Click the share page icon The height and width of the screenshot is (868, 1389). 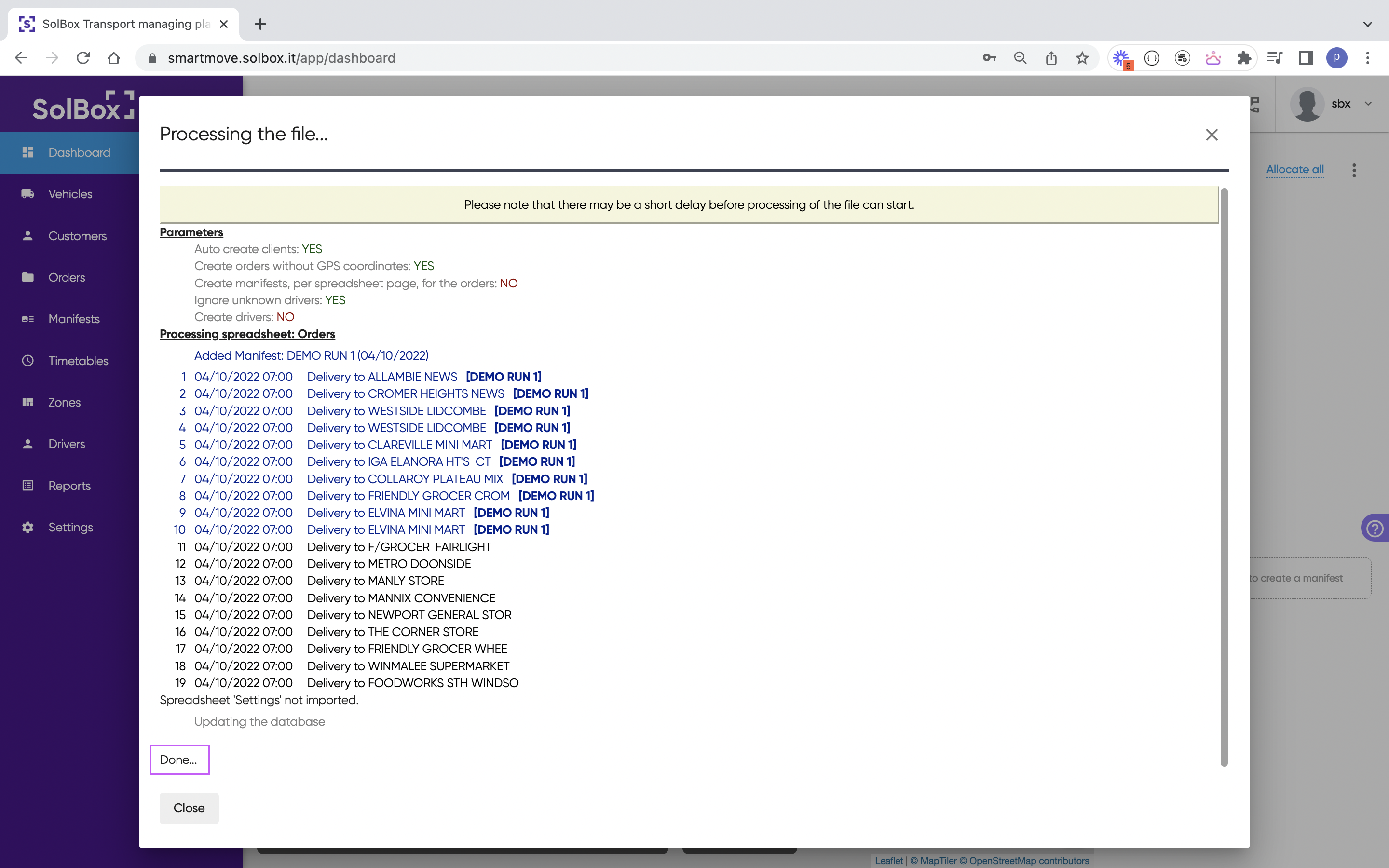(x=1051, y=58)
